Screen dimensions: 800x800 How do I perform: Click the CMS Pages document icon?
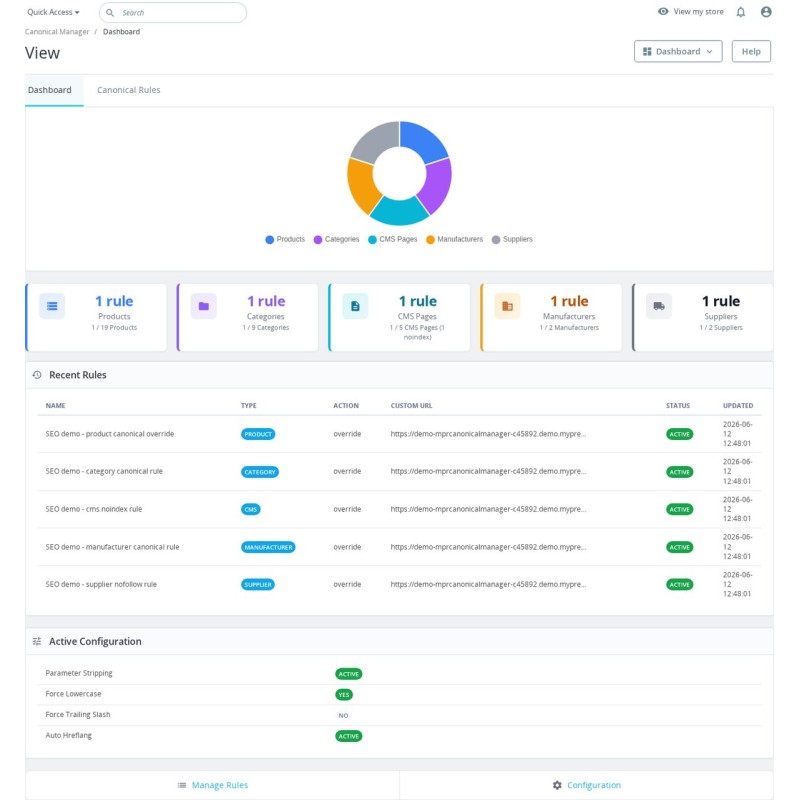coord(355,306)
